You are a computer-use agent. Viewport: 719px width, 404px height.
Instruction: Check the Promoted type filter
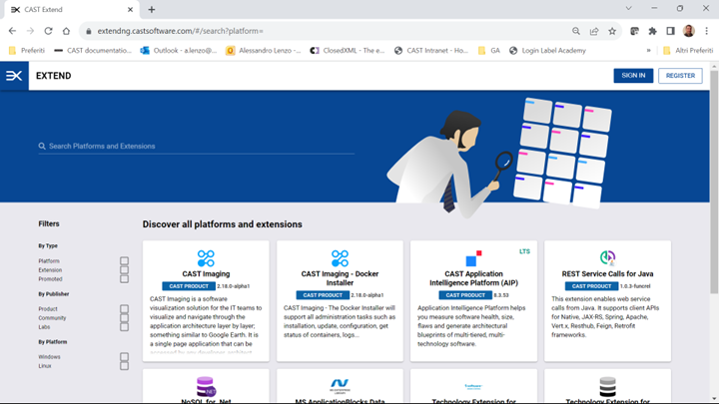(x=124, y=279)
